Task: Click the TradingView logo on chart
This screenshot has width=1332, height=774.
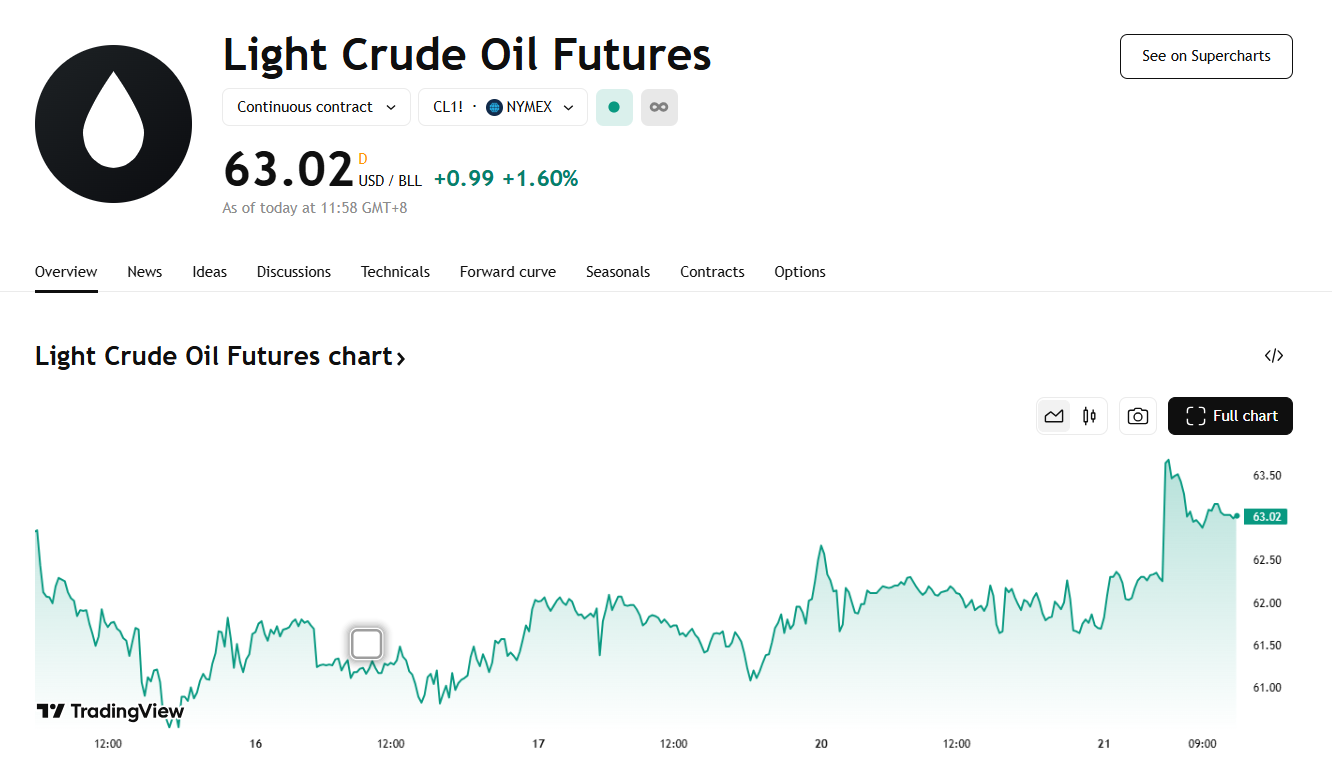Action: tap(110, 711)
